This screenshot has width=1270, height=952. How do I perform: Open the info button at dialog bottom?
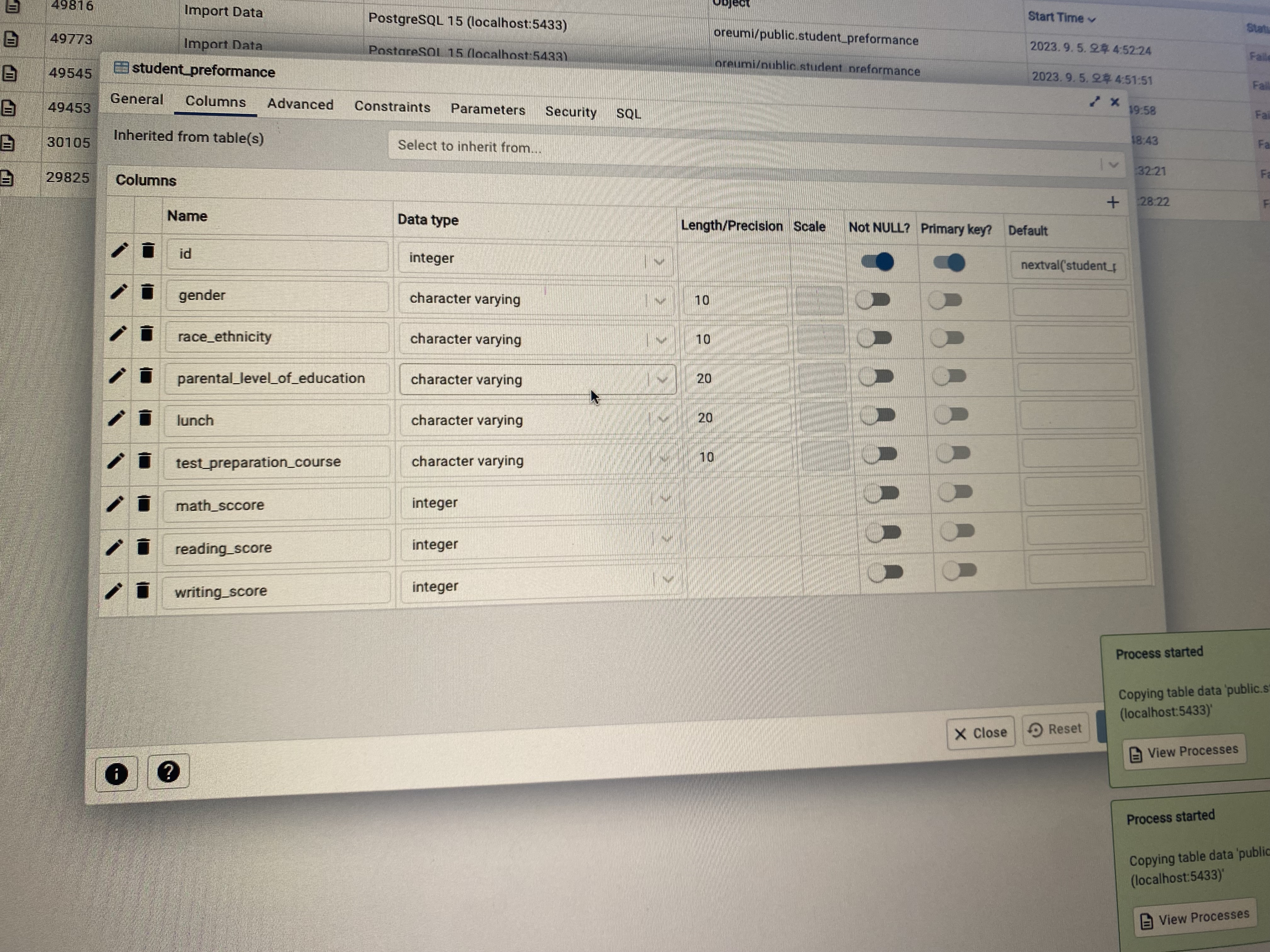click(x=117, y=773)
